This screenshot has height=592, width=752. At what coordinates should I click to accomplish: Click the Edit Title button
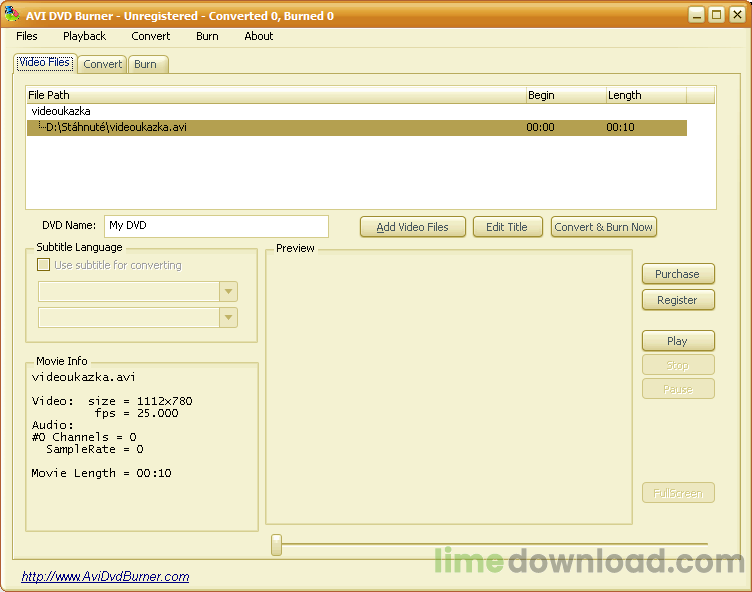click(x=507, y=227)
